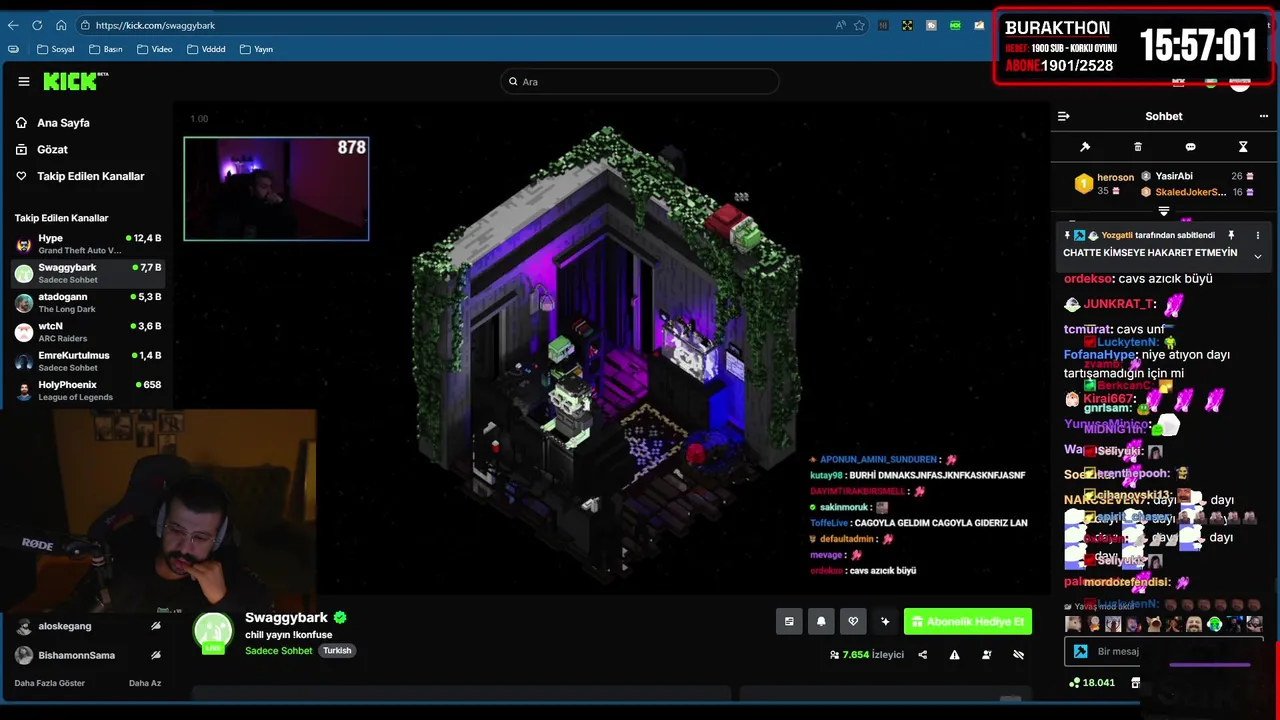Click the user icon beside report triangle
The height and width of the screenshot is (720, 1280).
pyautogui.click(x=987, y=655)
